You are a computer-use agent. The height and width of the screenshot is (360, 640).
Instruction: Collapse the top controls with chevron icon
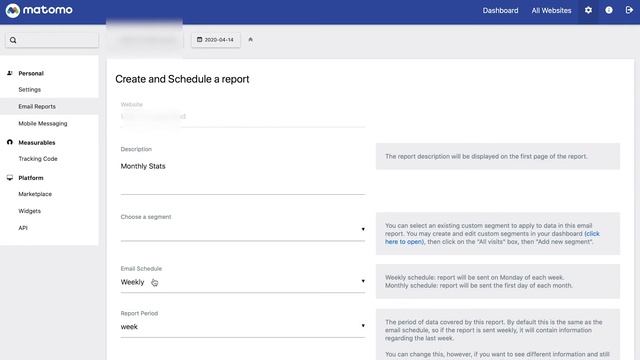[x=251, y=40]
